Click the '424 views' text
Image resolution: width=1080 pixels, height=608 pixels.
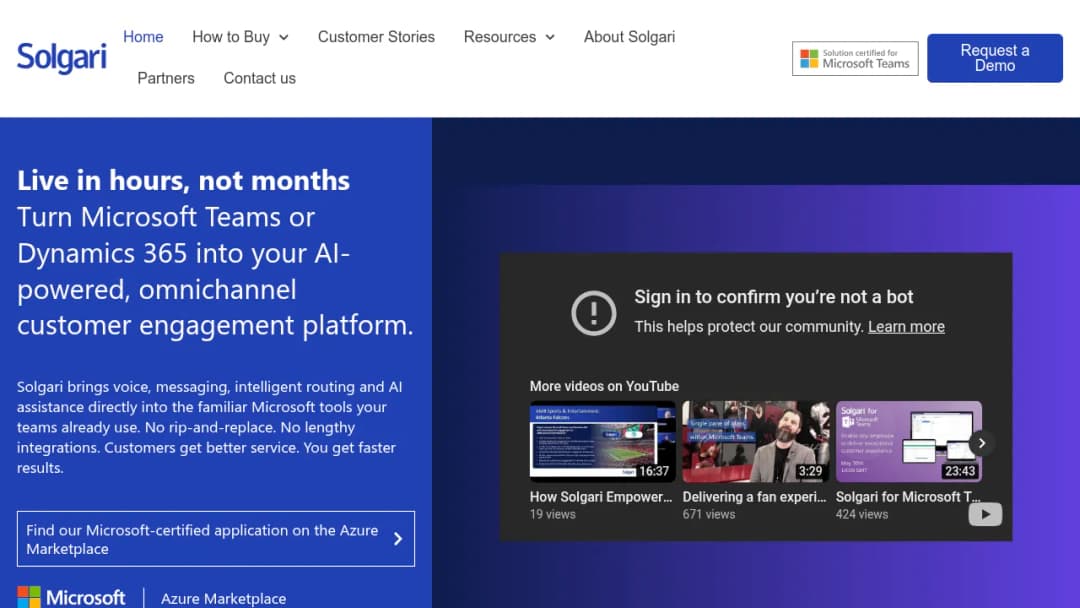pos(862,514)
